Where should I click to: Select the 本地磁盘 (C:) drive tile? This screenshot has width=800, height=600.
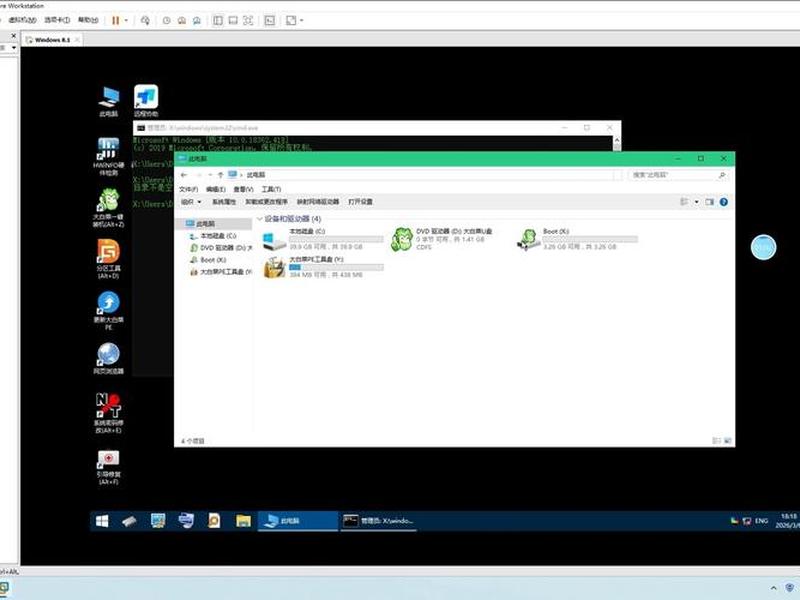pyautogui.click(x=323, y=239)
